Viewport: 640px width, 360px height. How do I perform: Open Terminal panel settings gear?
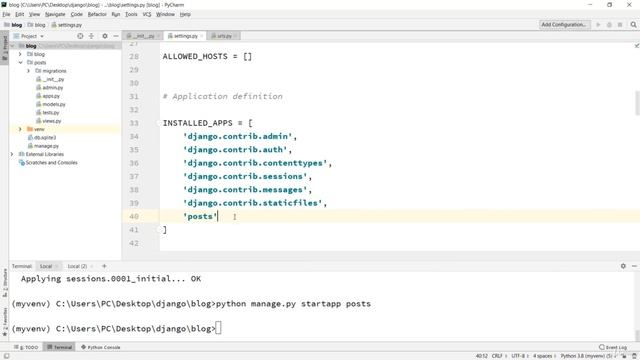tap(623, 266)
